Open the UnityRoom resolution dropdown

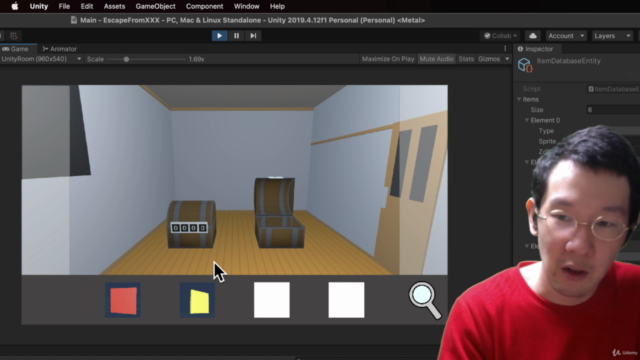click(x=41, y=59)
